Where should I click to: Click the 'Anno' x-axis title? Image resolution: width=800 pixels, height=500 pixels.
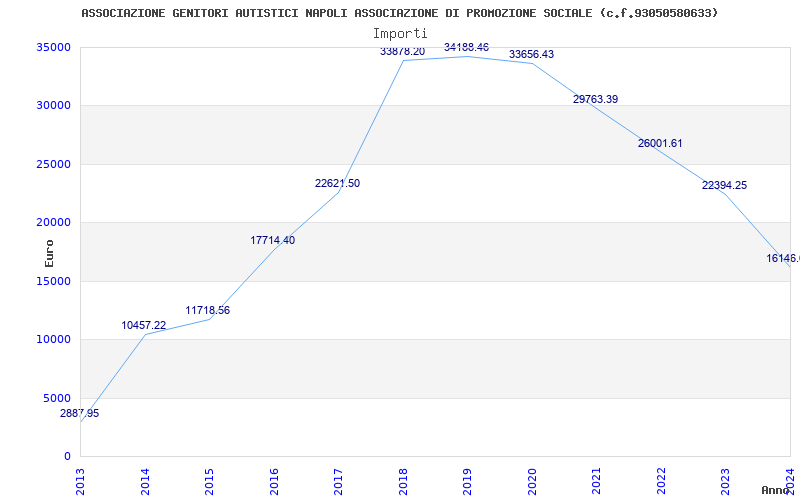(x=776, y=490)
